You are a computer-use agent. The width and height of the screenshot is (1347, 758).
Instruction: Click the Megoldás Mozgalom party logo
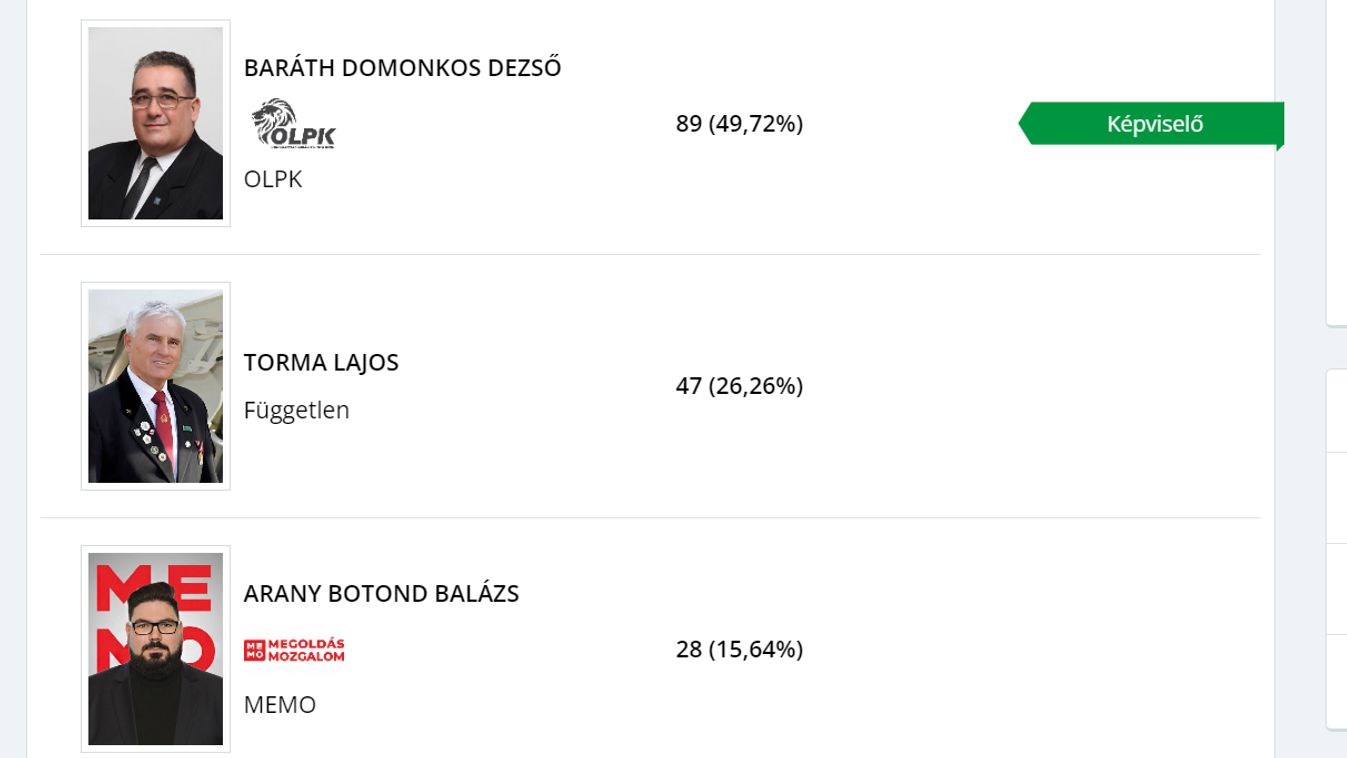click(294, 650)
